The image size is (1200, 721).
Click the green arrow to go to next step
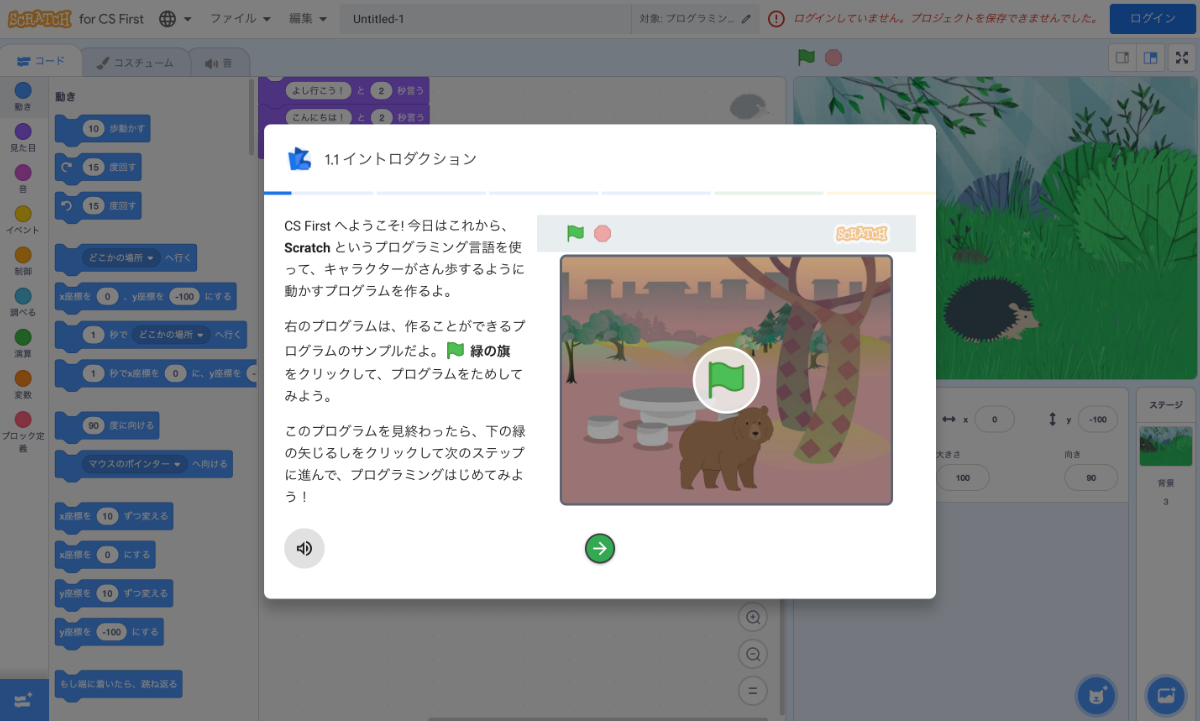coord(599,548)
